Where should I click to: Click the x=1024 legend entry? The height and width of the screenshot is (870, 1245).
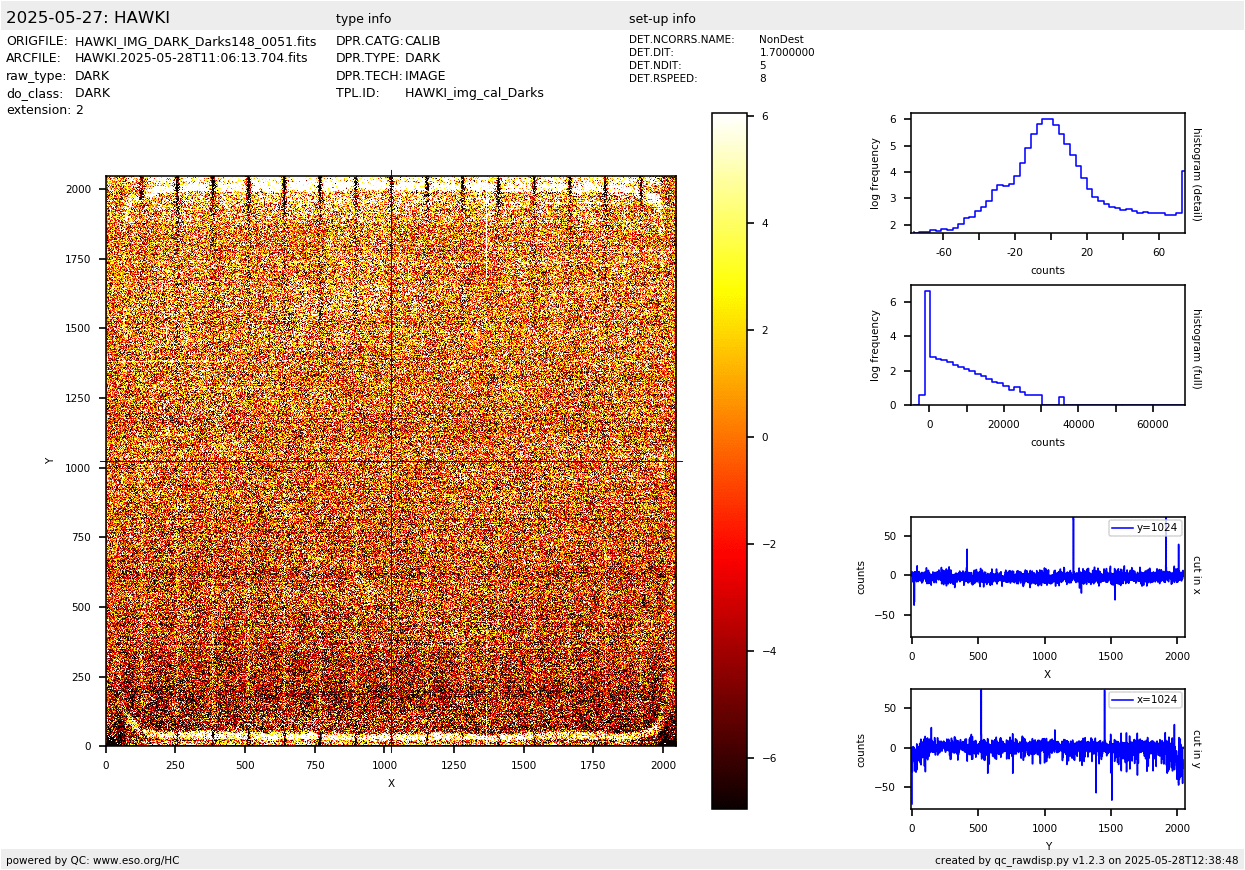tap(1145, 700)
